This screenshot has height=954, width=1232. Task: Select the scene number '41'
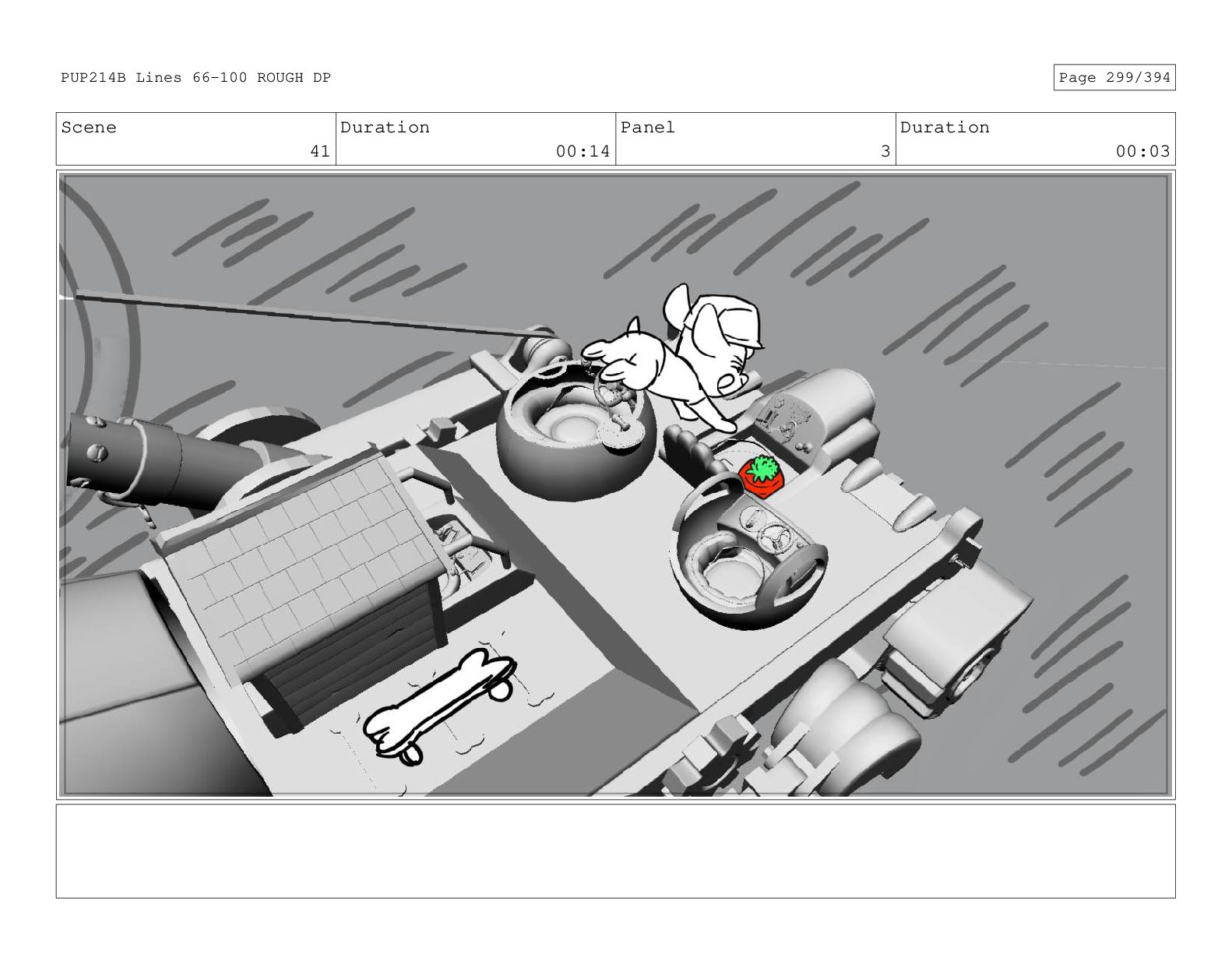click(320, 151)
